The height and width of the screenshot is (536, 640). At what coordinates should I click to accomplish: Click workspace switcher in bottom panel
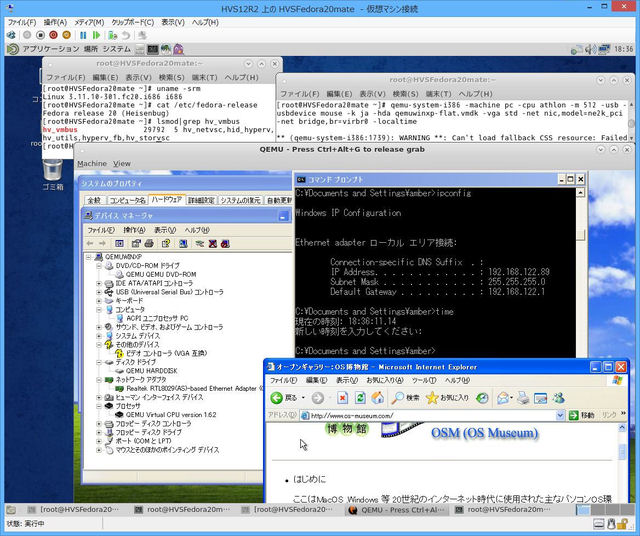coord(605,509)
